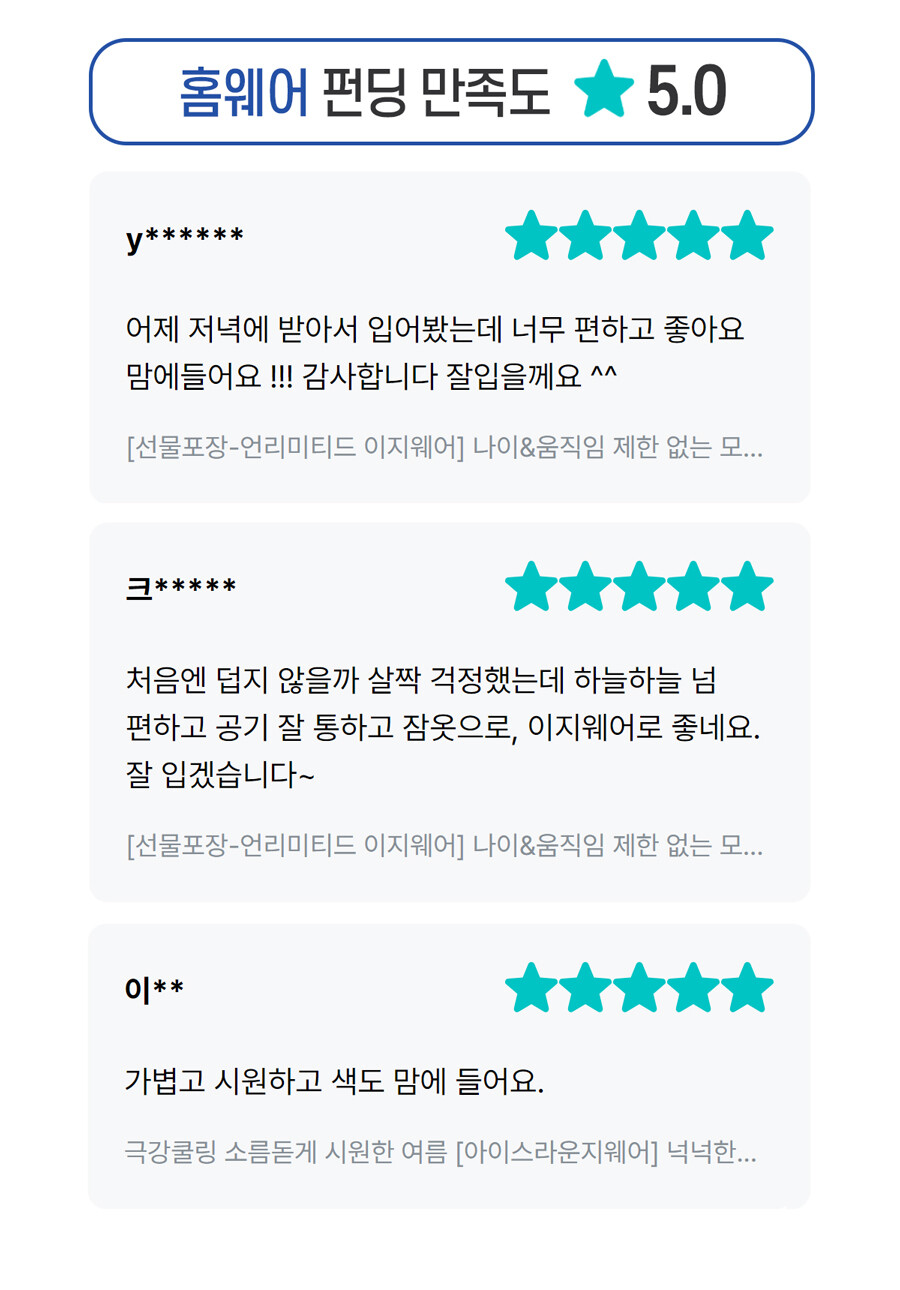Open the 언리미티드 이지웨어 product link under 크***** review
Viewport: 900px width, 1290px height.
point(444,847)
